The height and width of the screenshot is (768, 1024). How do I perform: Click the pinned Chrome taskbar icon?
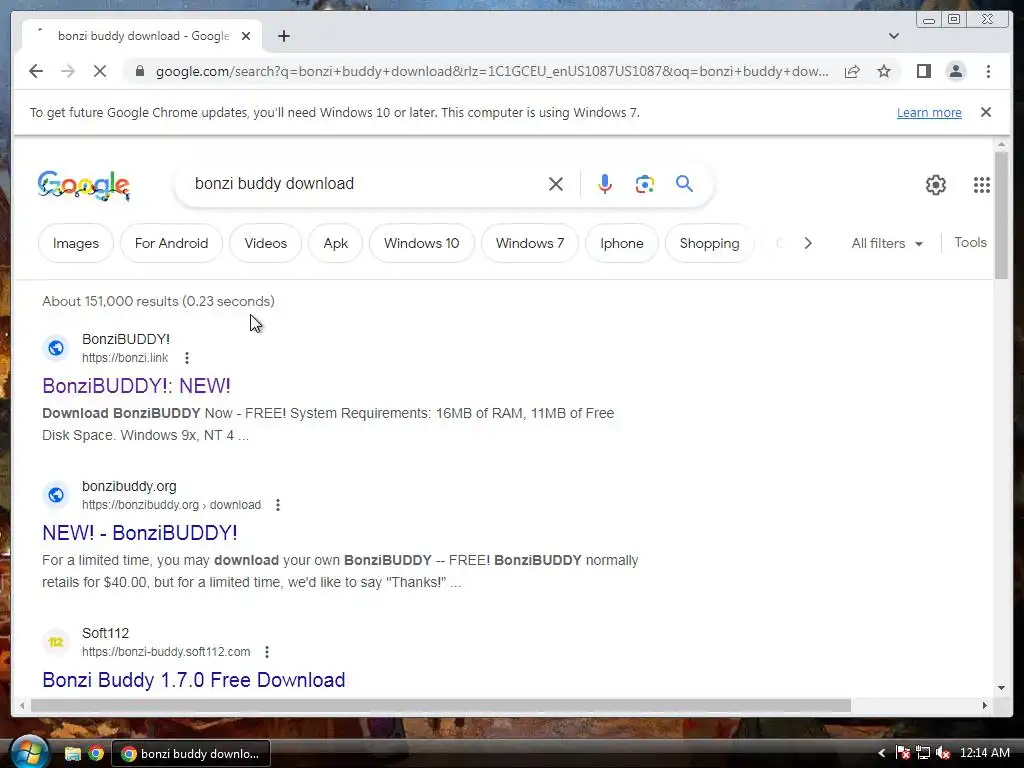(x=96, y=754)
